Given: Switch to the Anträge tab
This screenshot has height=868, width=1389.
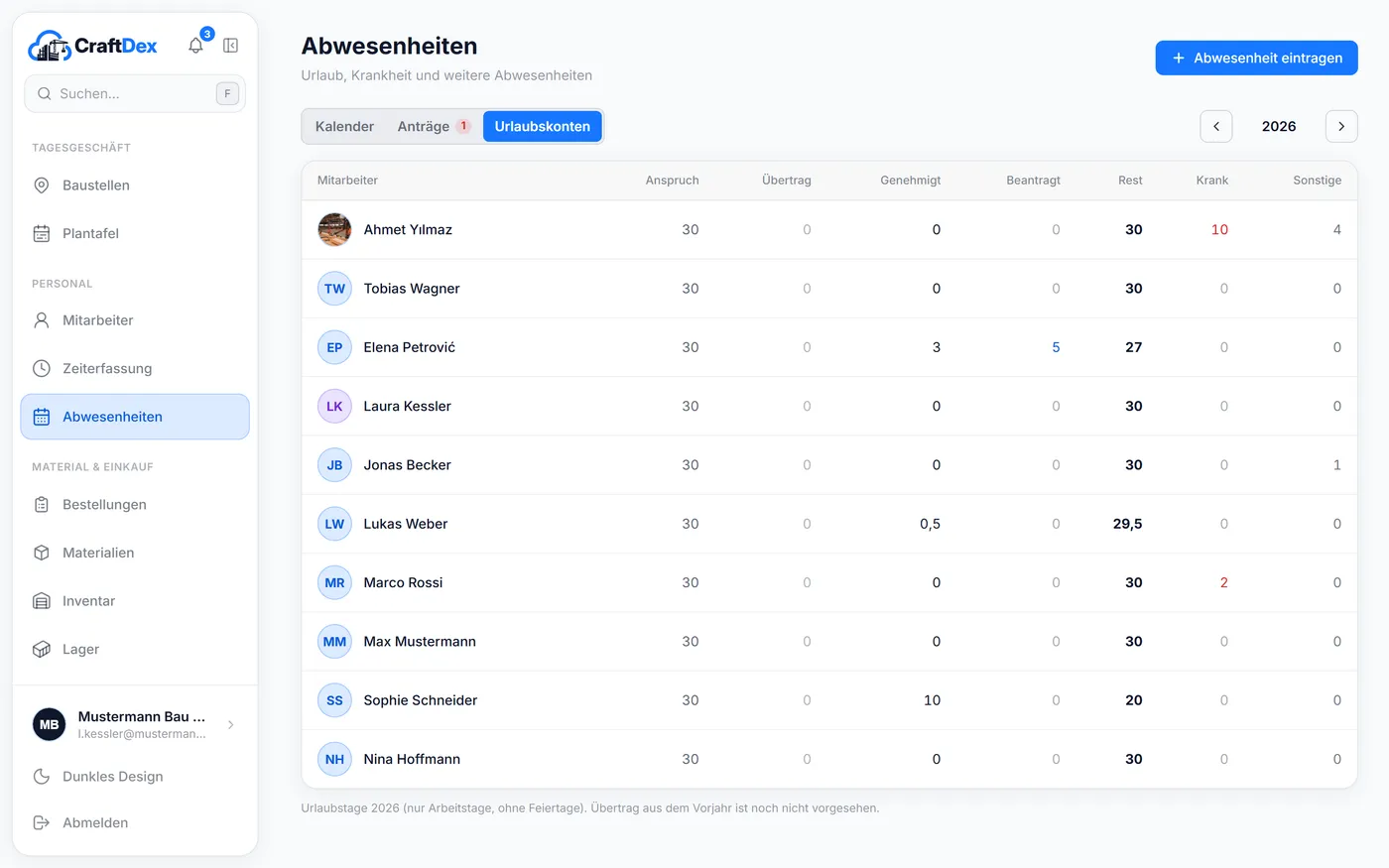Looking at the screenshot, I should [x=434, y=126].
